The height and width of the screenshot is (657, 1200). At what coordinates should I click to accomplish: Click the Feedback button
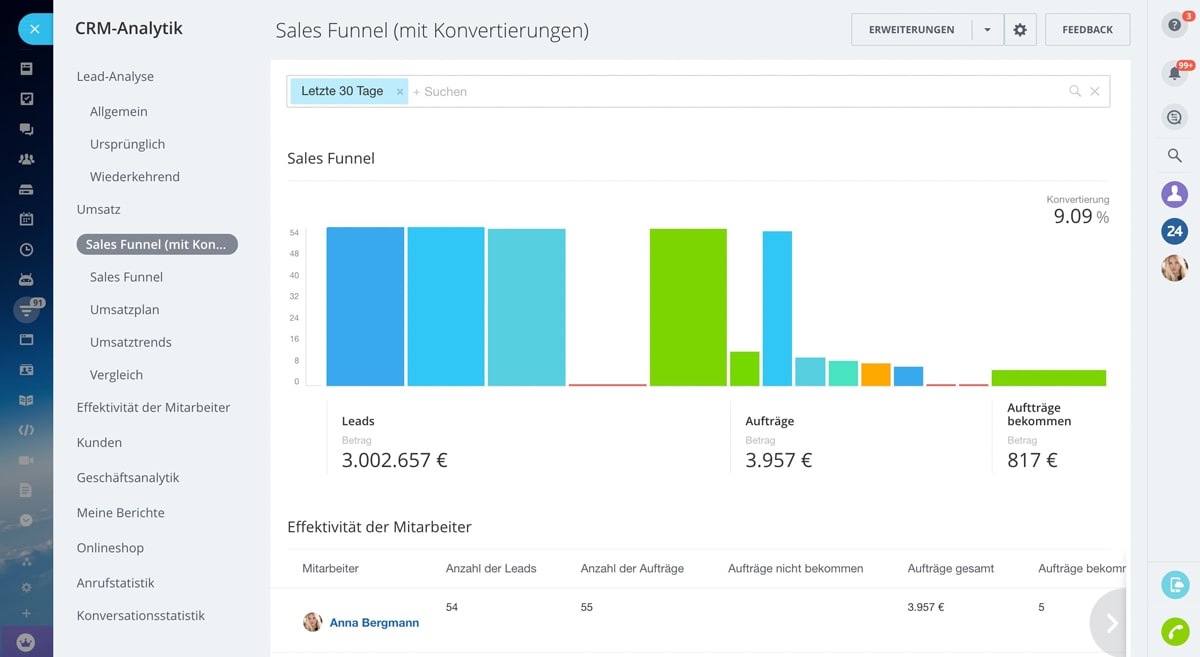click(1087, 30)
